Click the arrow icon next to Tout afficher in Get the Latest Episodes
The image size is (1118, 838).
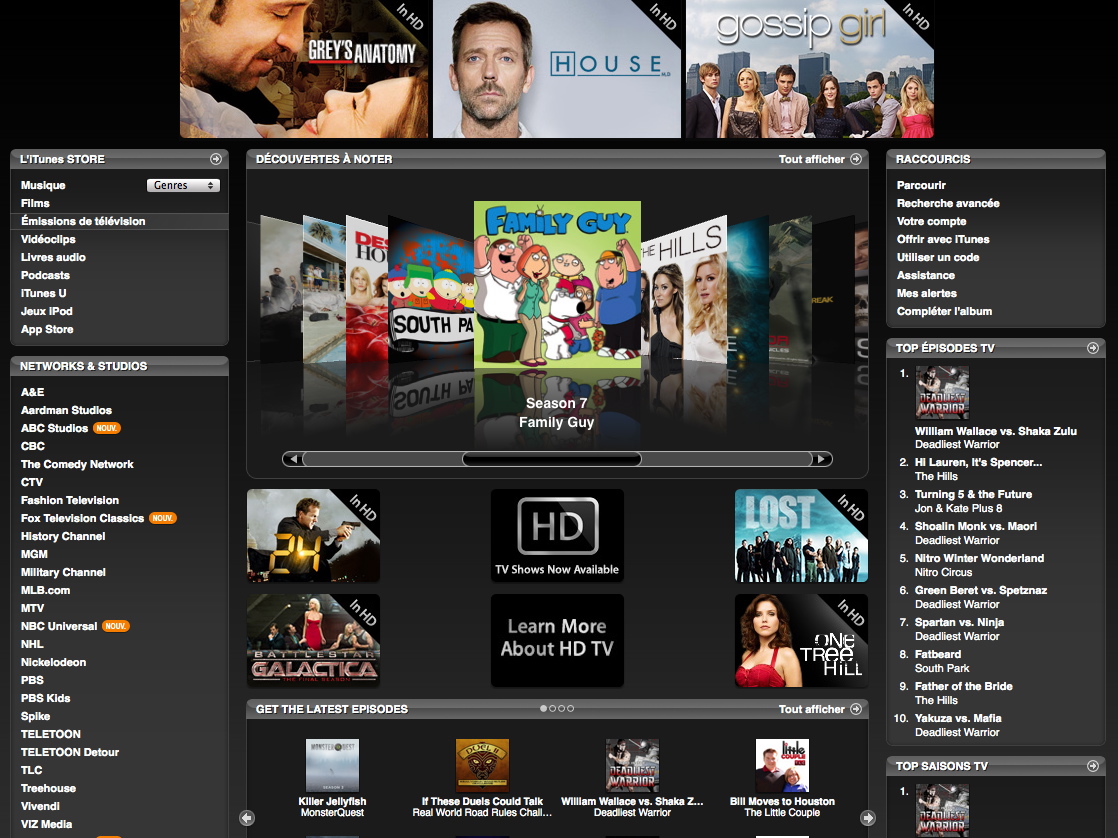[856, 709]
